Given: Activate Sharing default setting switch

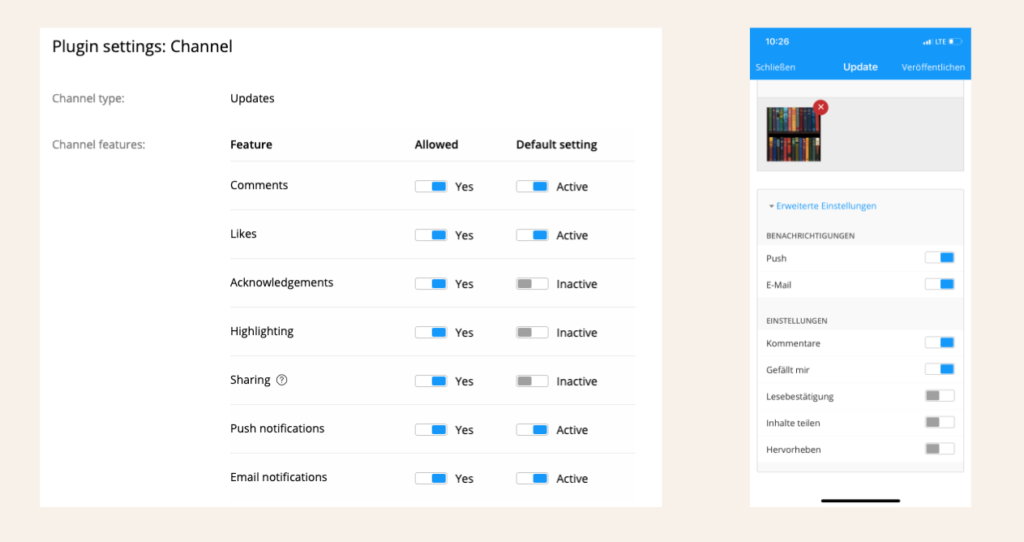Looking at the screenshot, I should coord(532,381).
